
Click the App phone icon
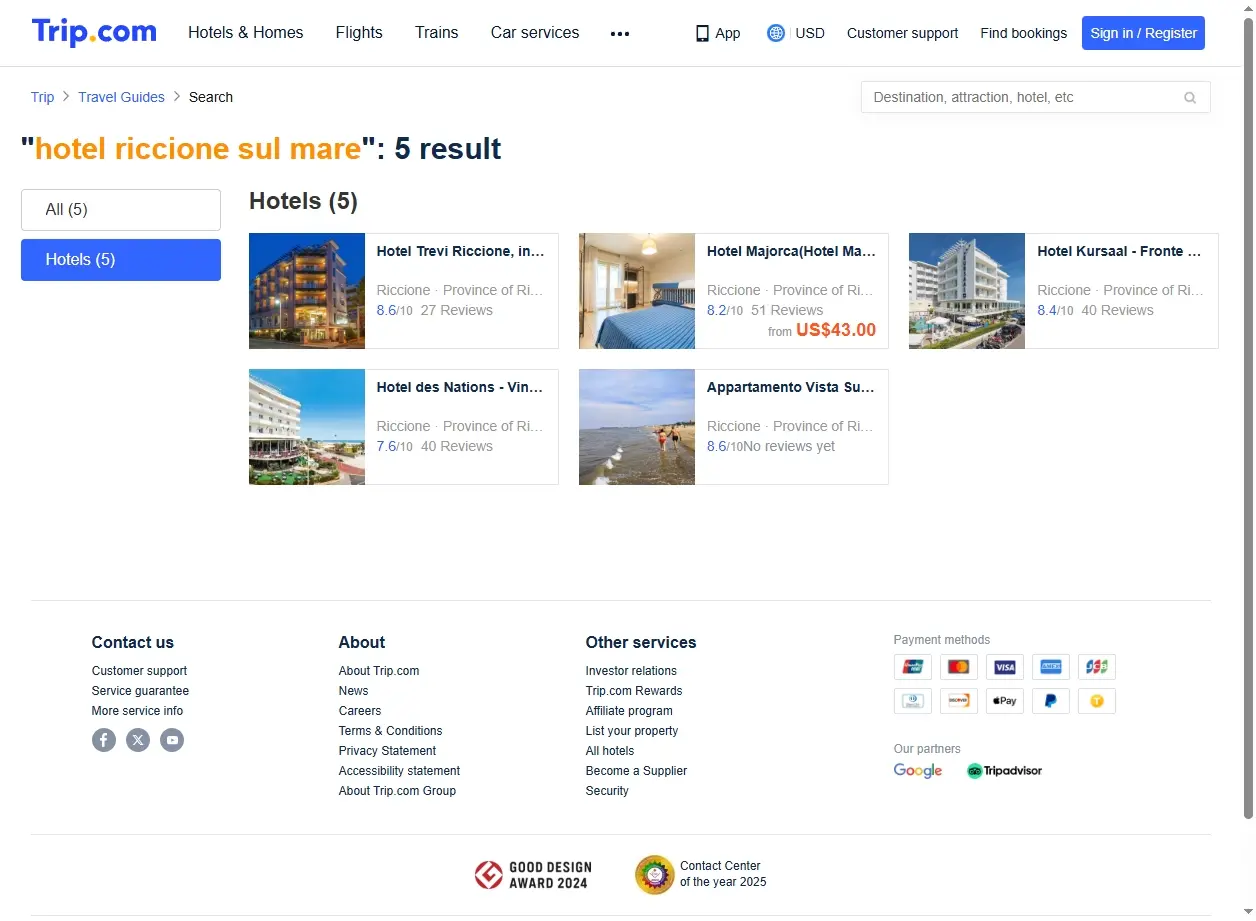coord(702,33)
